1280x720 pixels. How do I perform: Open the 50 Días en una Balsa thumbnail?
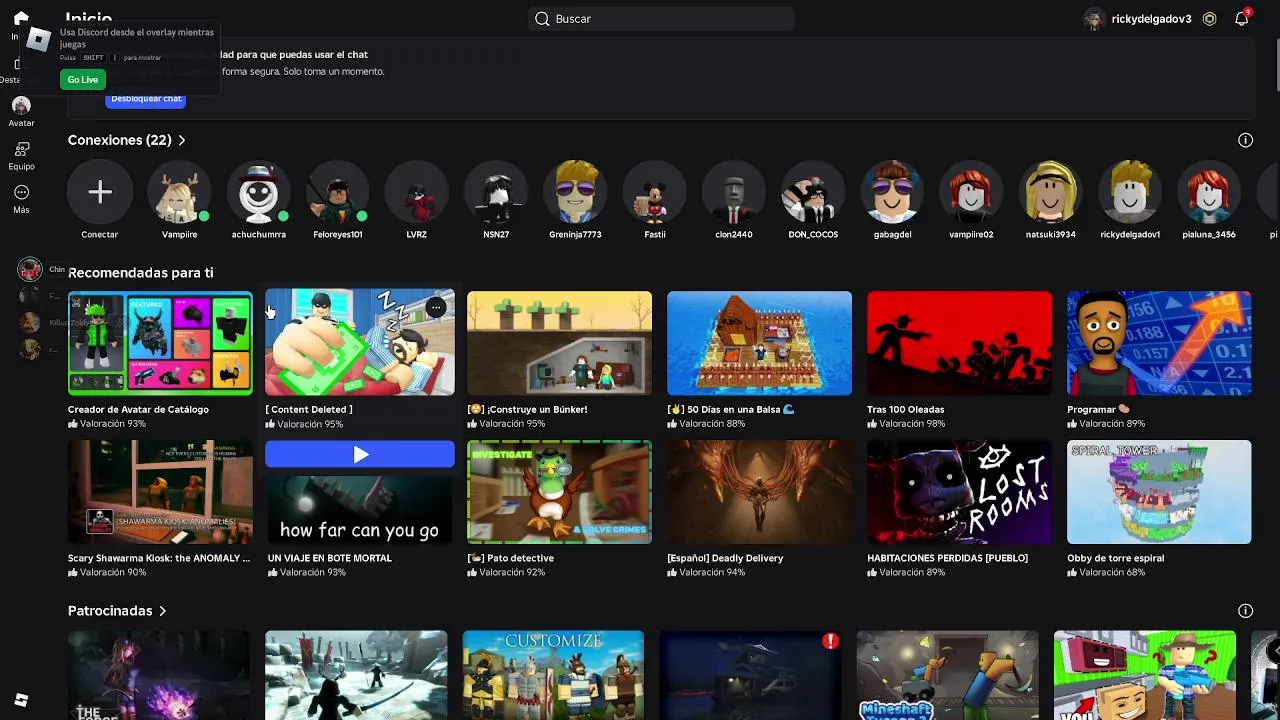point(759,343)
